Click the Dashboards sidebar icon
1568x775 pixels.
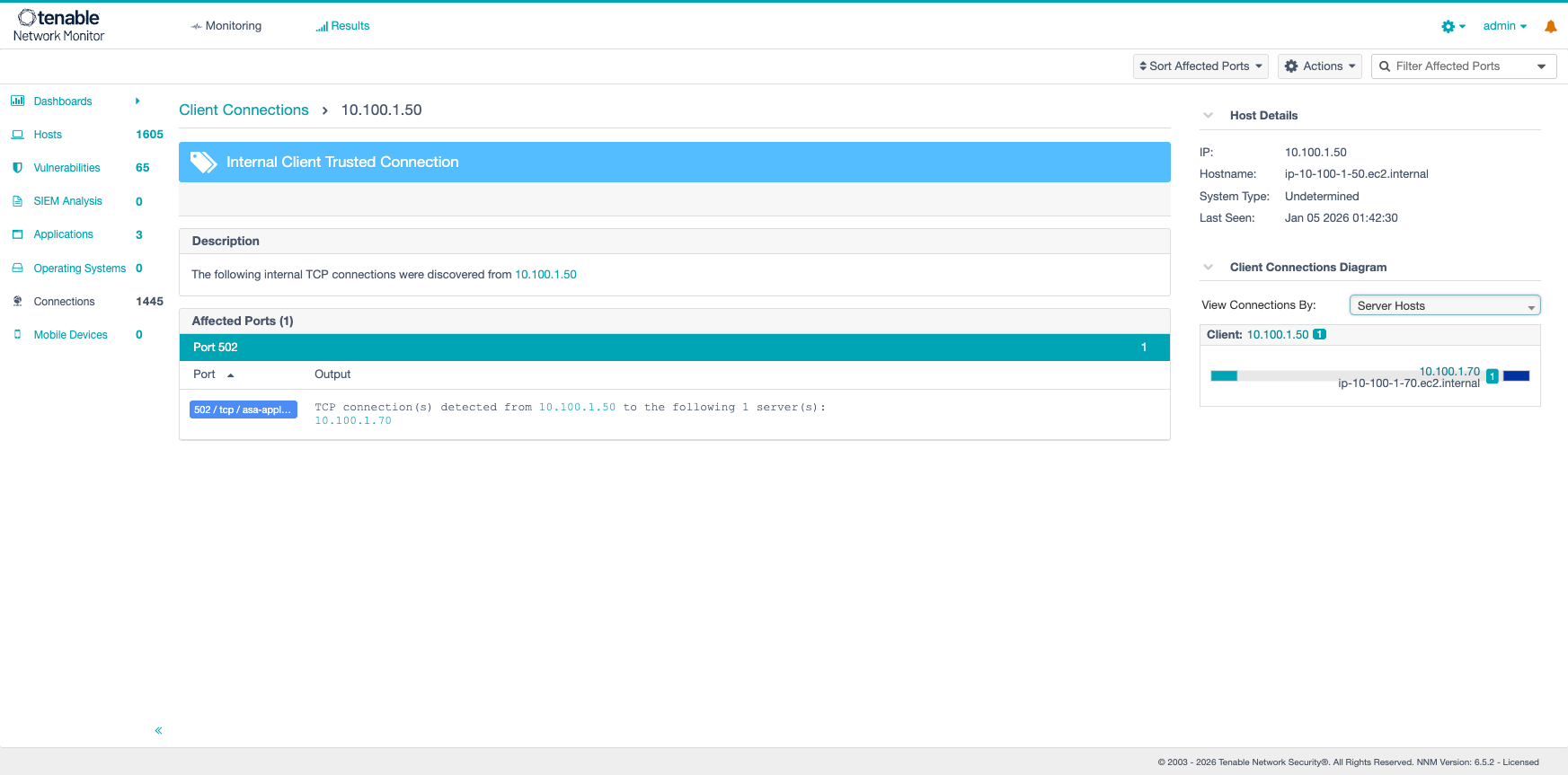click(x=17, y=101)
